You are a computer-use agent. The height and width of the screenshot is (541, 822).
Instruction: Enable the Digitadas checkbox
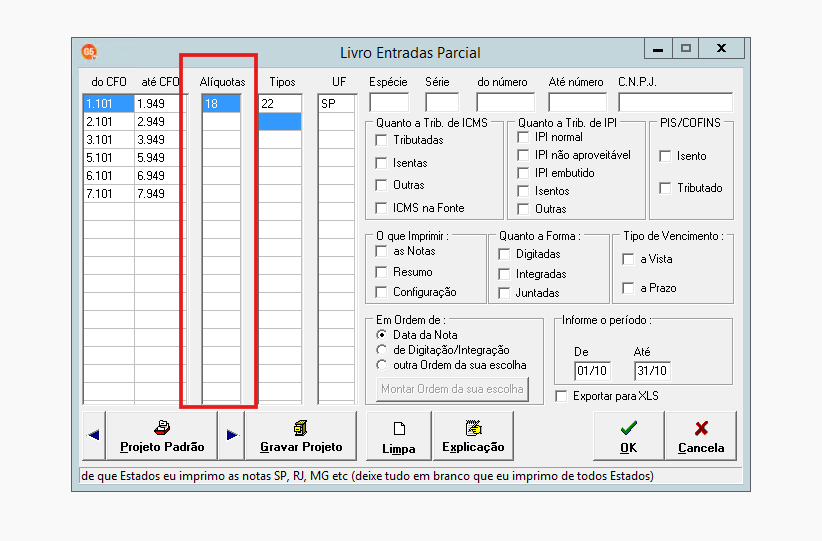(504, 254)
